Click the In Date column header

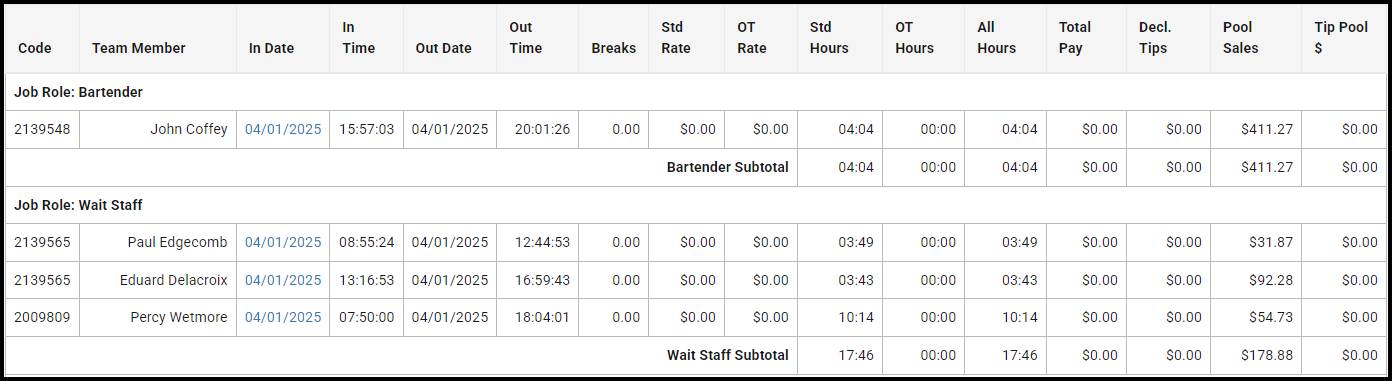(271, 48)
